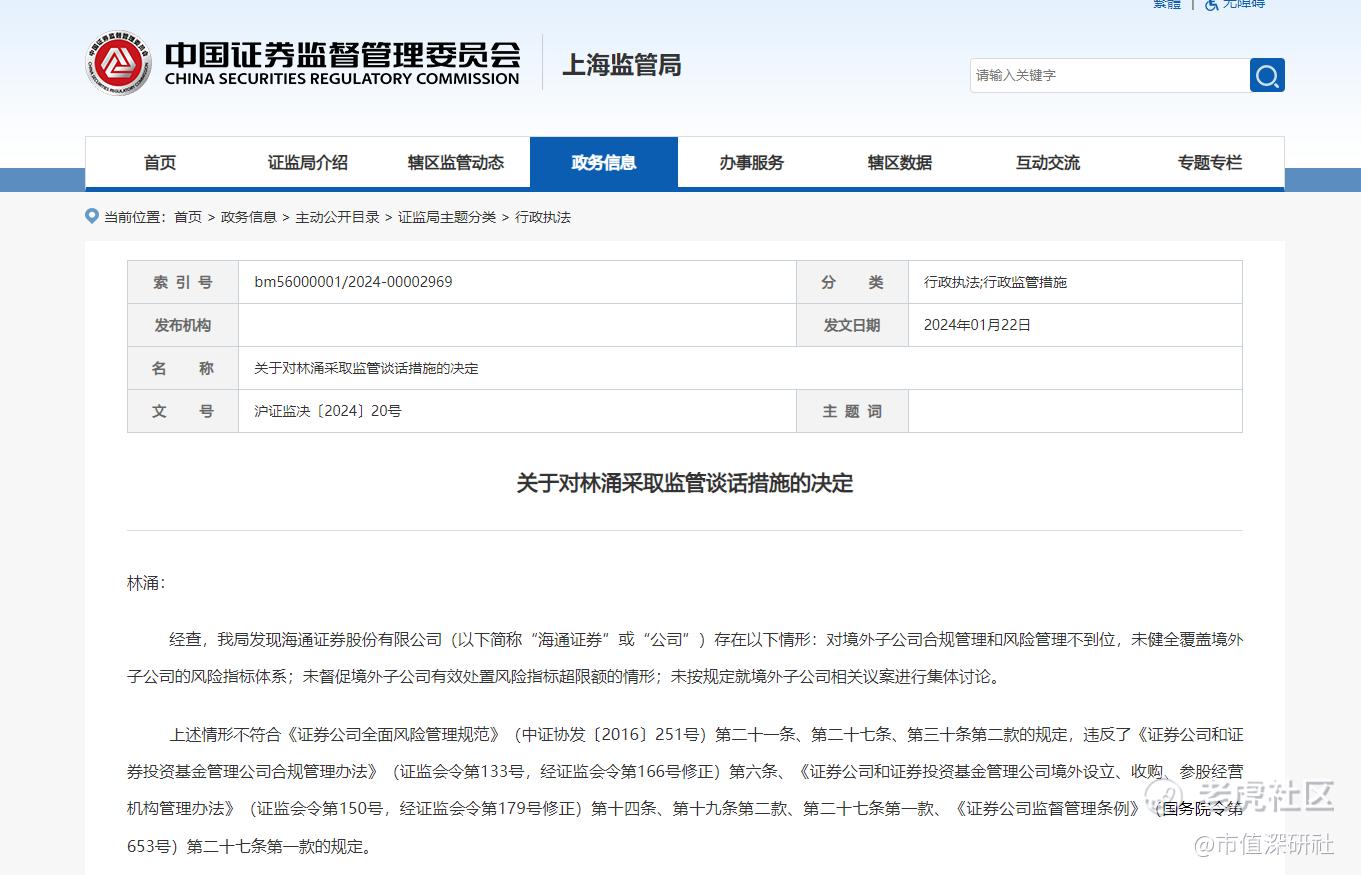This screenshot has height=875, width=1361.
Task: Click index number bm56000001/2024-00002969
Action: pyautogui.click(x=353, y=282)
